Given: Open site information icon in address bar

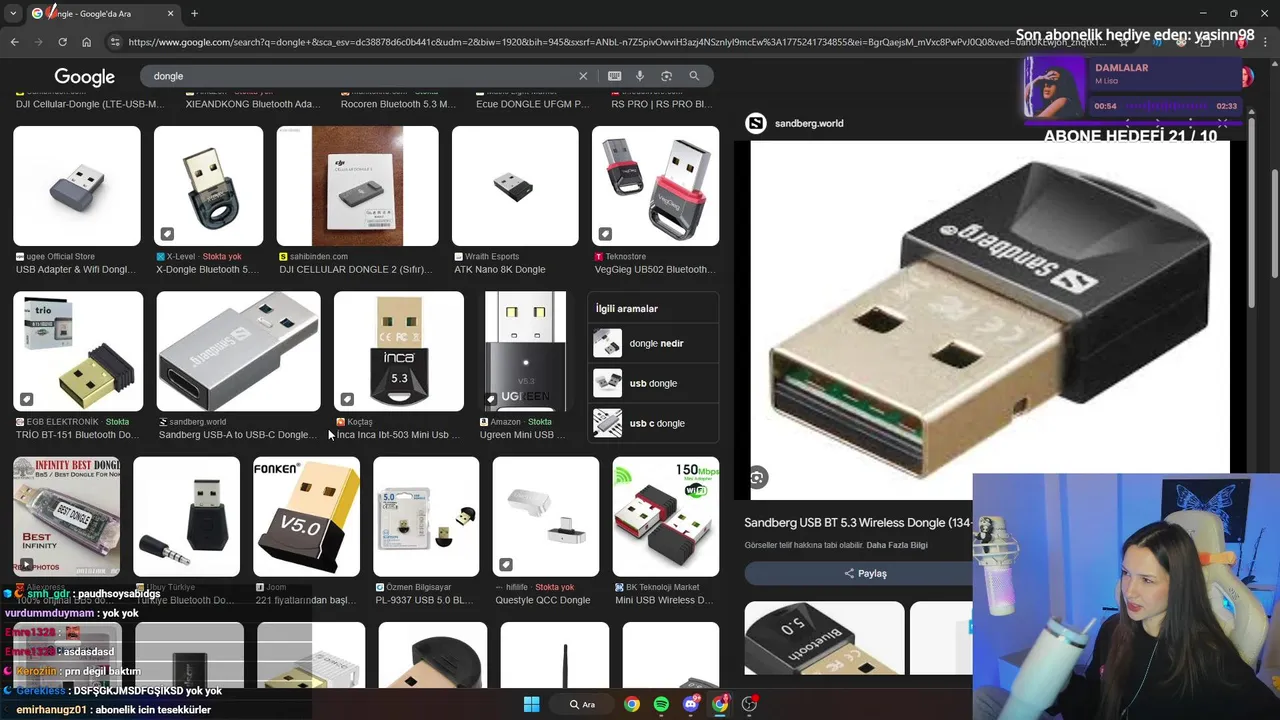Looking at the screenshot, I should pyautogui.click(x=115, y=42).
